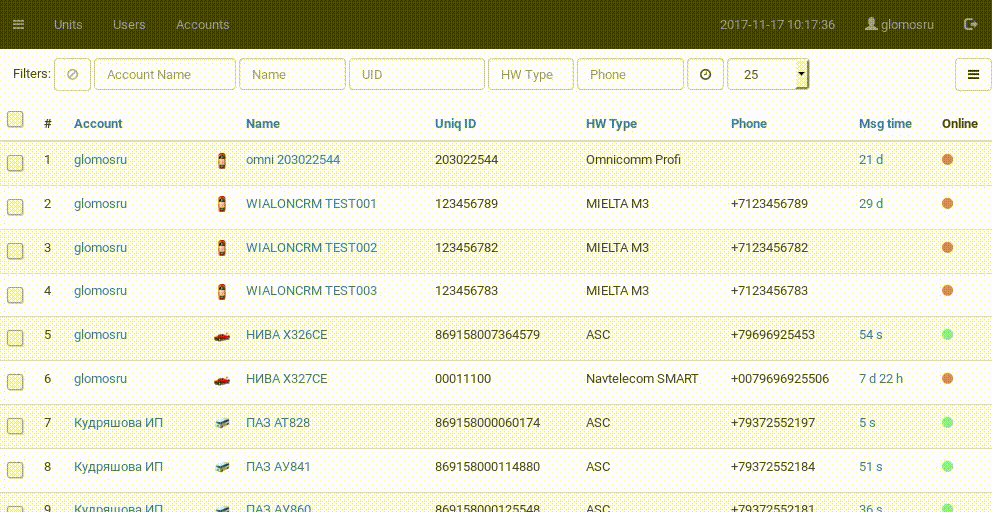Open the rows-per-page dropdown showing 25
Viewport: 992px width, 512px height.
768,75
